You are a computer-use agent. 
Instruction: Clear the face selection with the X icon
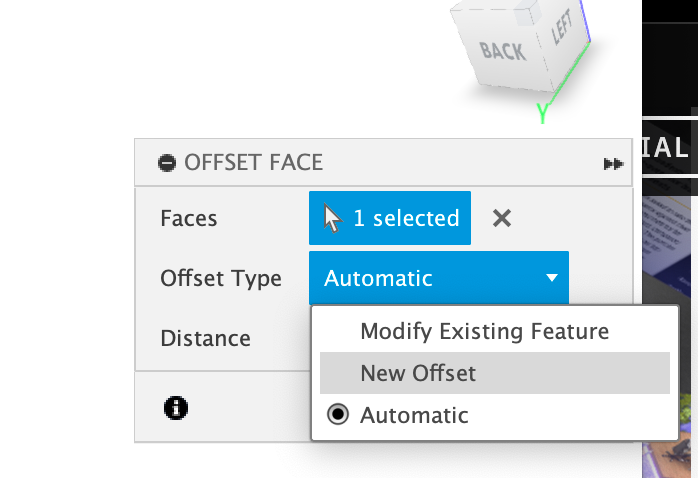click(502, 218)
